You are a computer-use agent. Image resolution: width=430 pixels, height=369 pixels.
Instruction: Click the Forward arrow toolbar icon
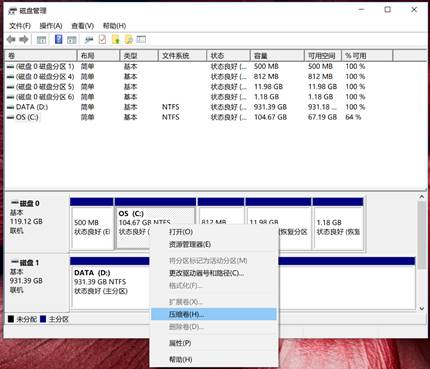[24, 40]
